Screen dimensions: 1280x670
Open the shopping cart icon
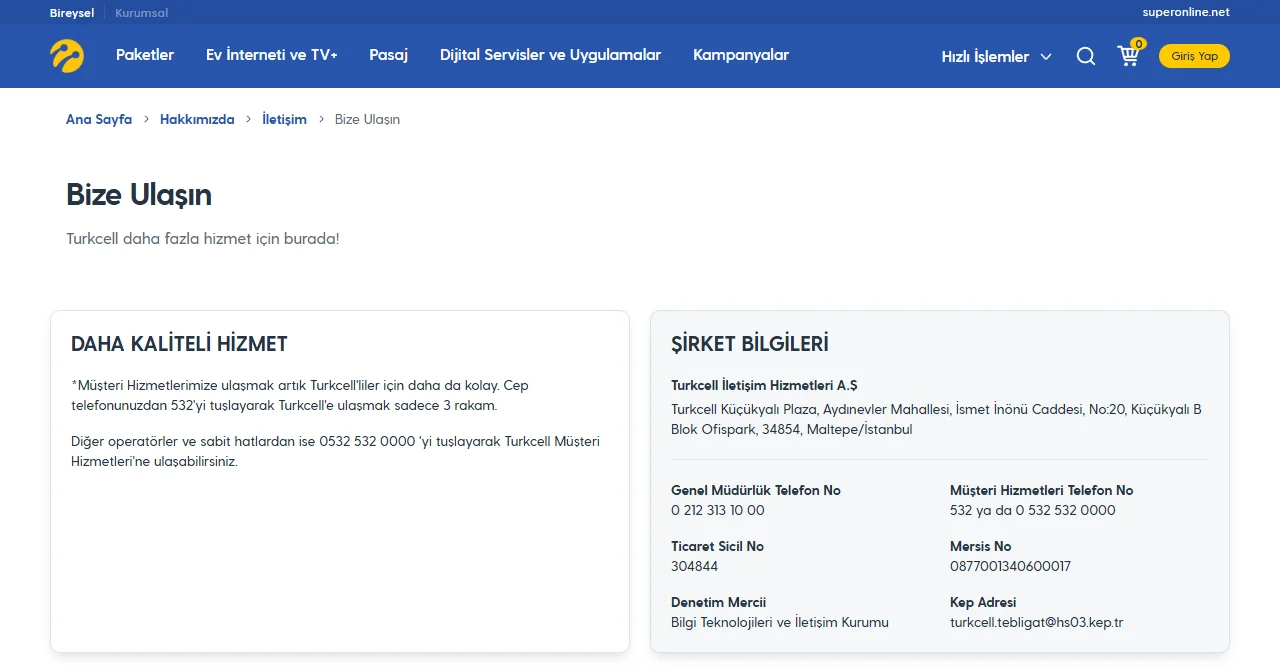coord(1129,55)
